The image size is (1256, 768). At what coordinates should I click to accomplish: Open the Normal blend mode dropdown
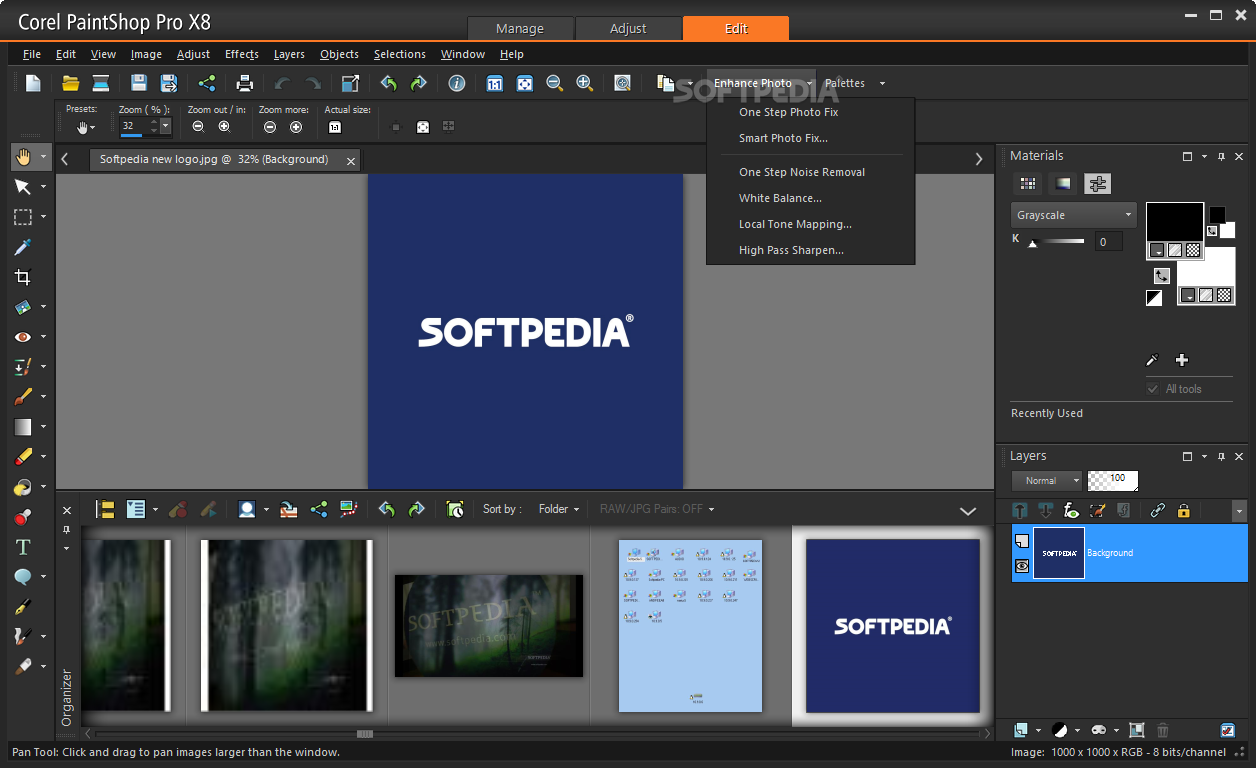click(1046, 481)
